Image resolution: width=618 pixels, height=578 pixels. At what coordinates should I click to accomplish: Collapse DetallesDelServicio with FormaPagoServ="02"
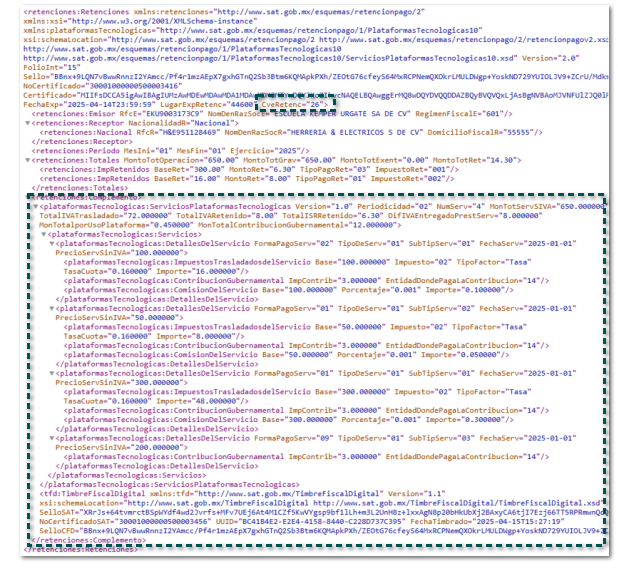[x=52, y=243]
